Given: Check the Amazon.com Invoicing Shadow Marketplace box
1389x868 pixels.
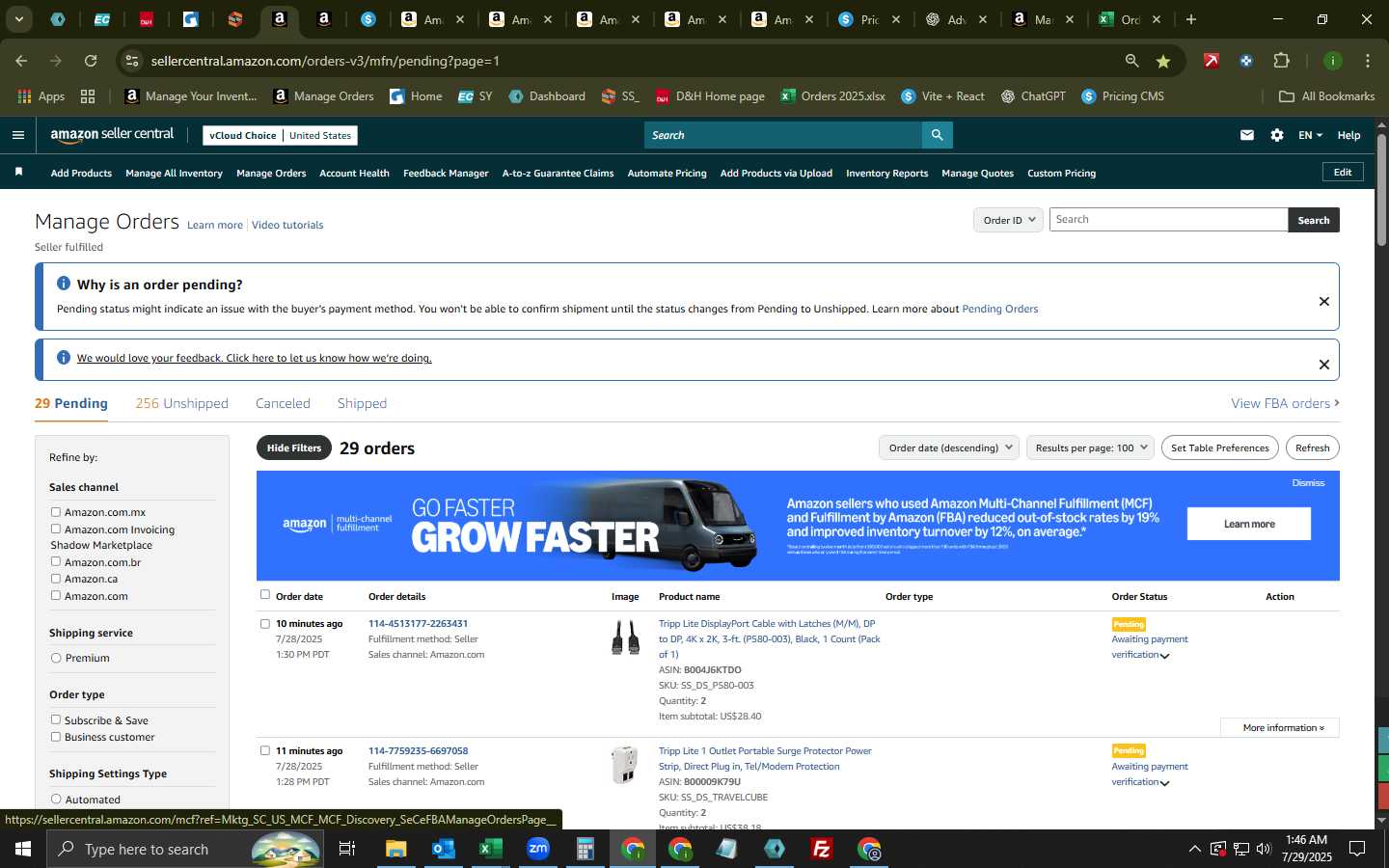Looking at the screenshot, I should click(56, 529).
